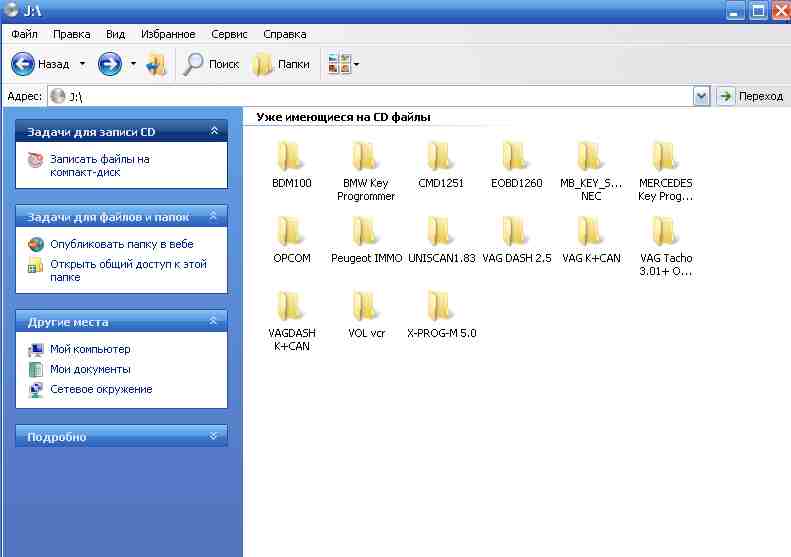This screenshot has width=791, height=557.
Task: Open the Правка menu
Action: coord(72,34)
